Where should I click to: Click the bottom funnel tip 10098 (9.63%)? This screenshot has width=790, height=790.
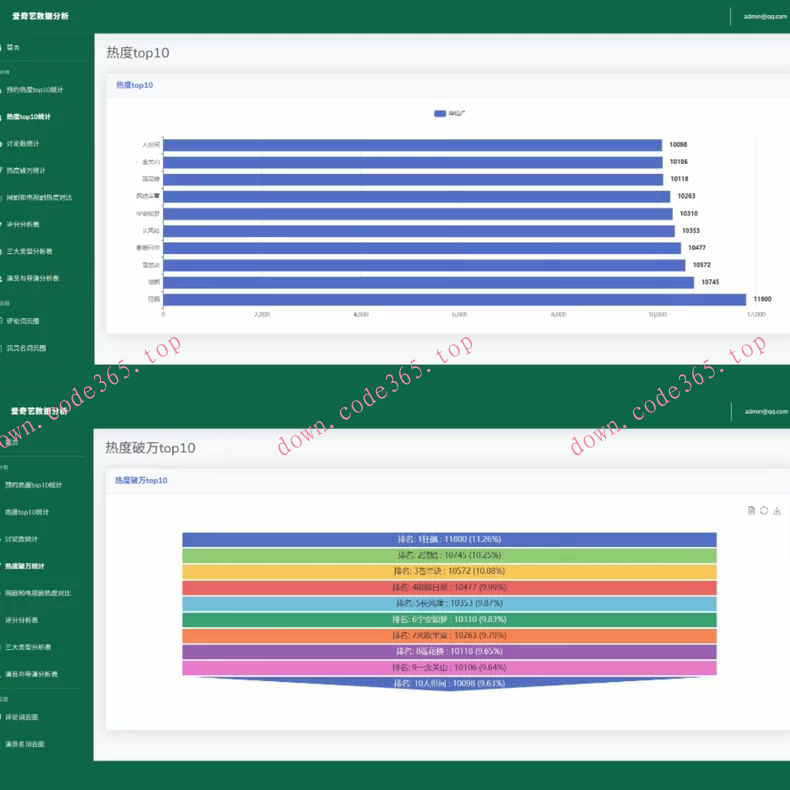pyautogui.click(x=449, y=684)
